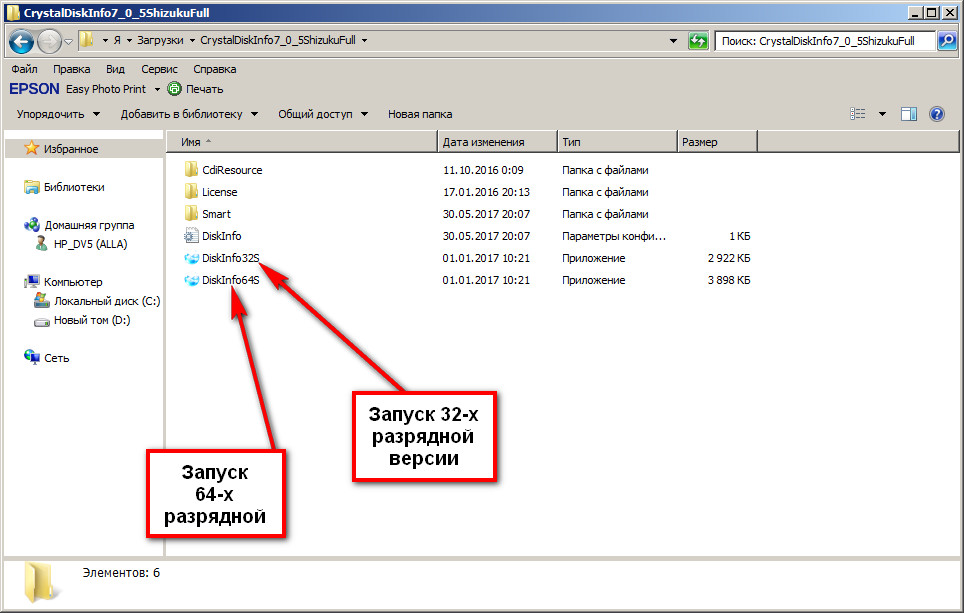964x613 pixels.
Task: Click the License folder icon
Action: (x=191, y=192)
